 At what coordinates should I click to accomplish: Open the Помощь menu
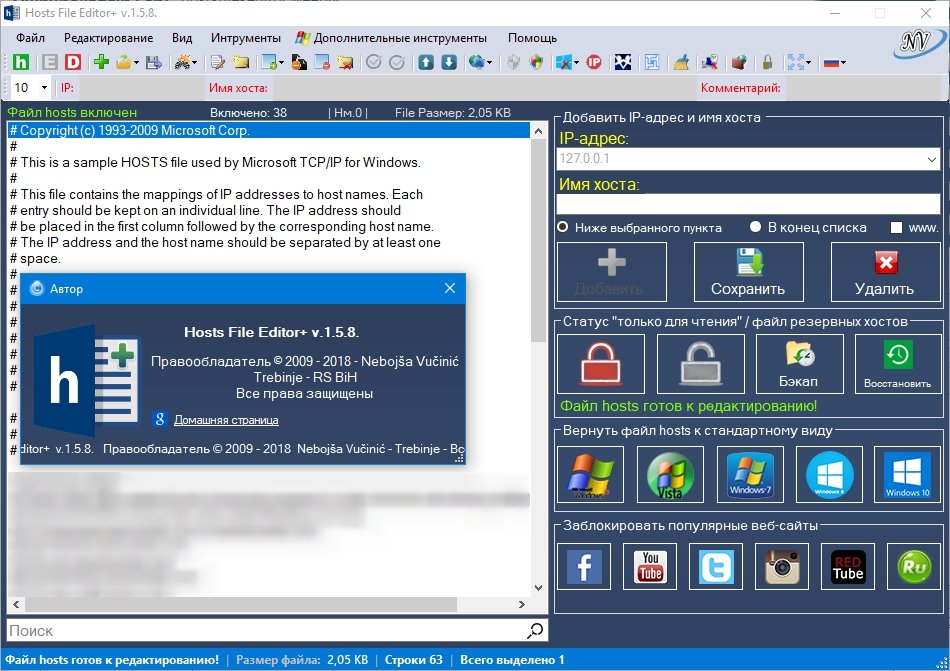(532, 38)
